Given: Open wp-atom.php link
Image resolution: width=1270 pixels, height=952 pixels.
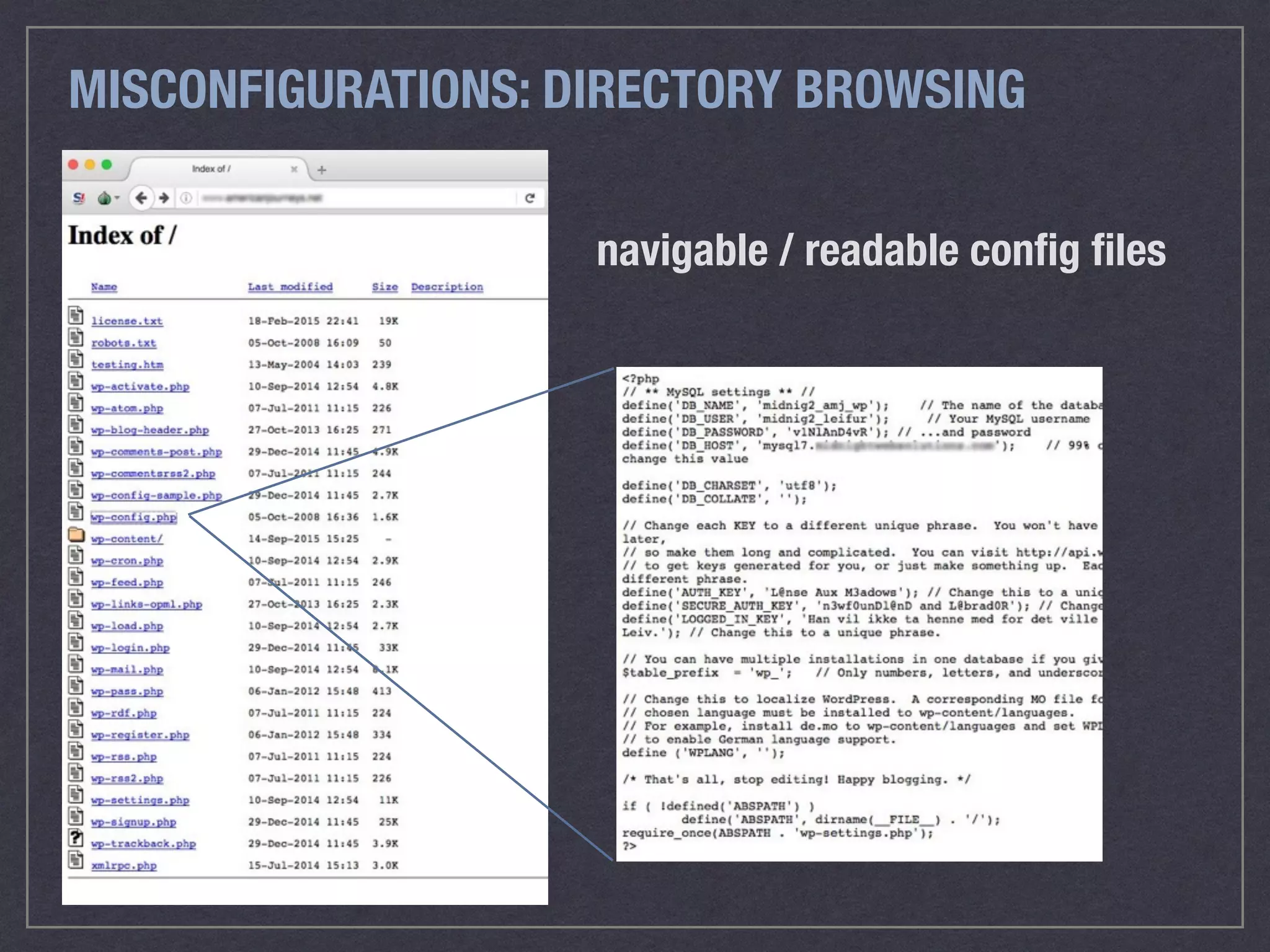Looking at the screenshot, I should 127,408.
